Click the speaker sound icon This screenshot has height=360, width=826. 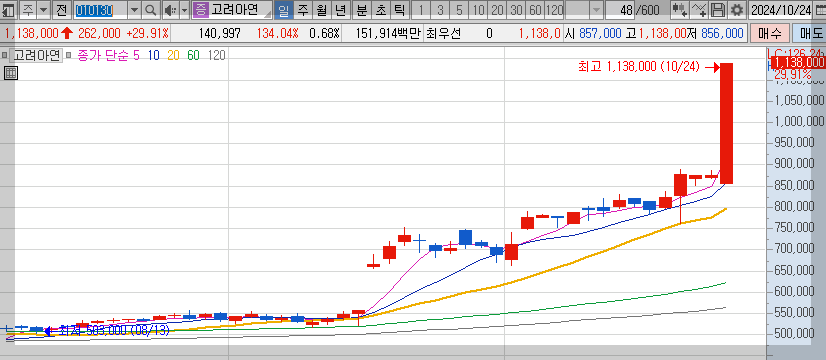point(170,9)
